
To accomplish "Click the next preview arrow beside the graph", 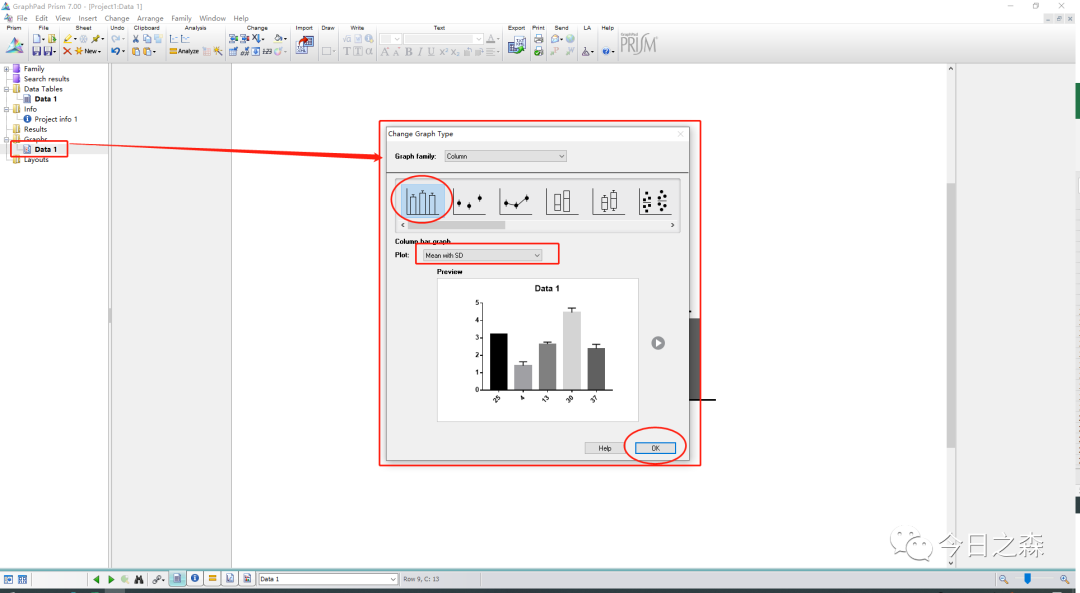I will point(658,343).
